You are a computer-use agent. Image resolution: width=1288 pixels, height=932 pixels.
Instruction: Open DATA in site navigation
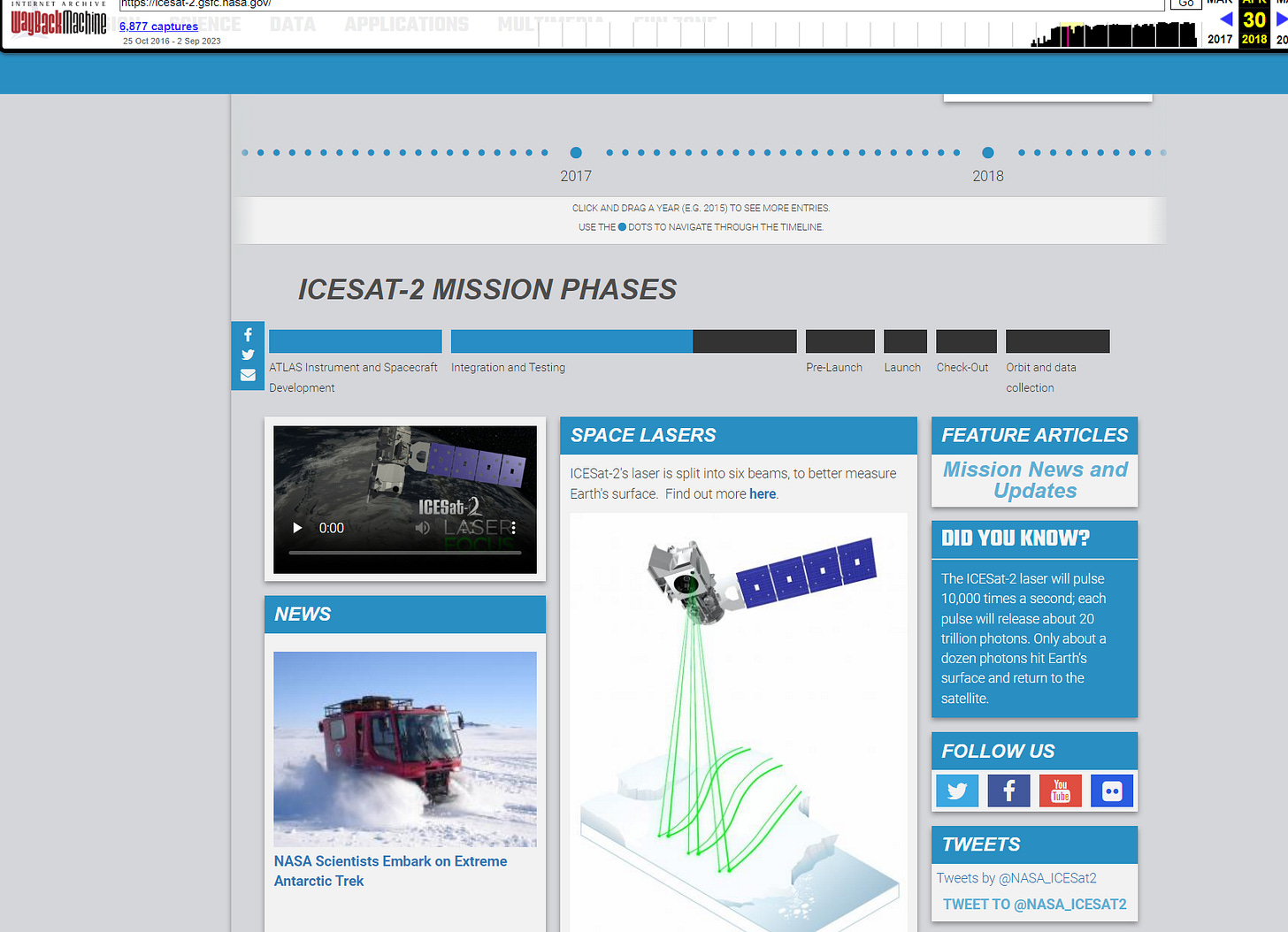click(x=293, y=24)
